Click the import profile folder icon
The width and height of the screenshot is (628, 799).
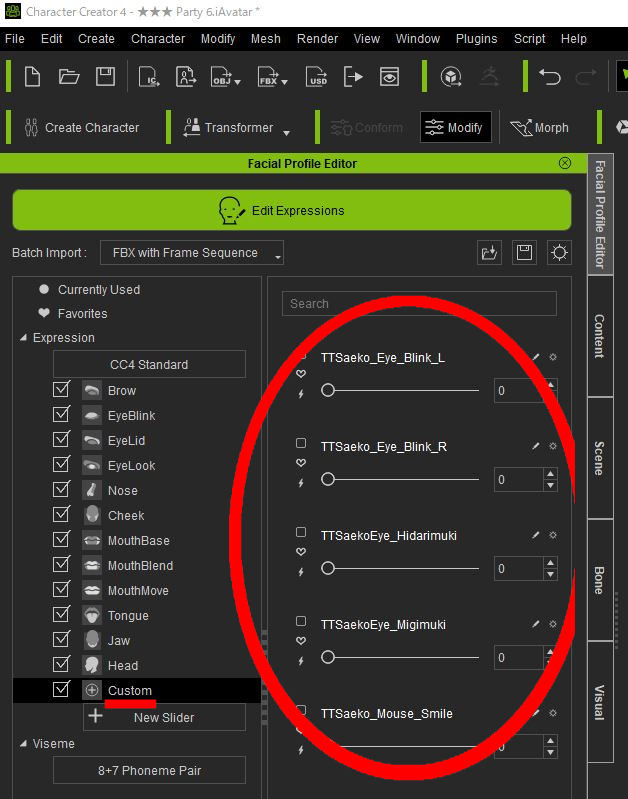coord(489,253)
